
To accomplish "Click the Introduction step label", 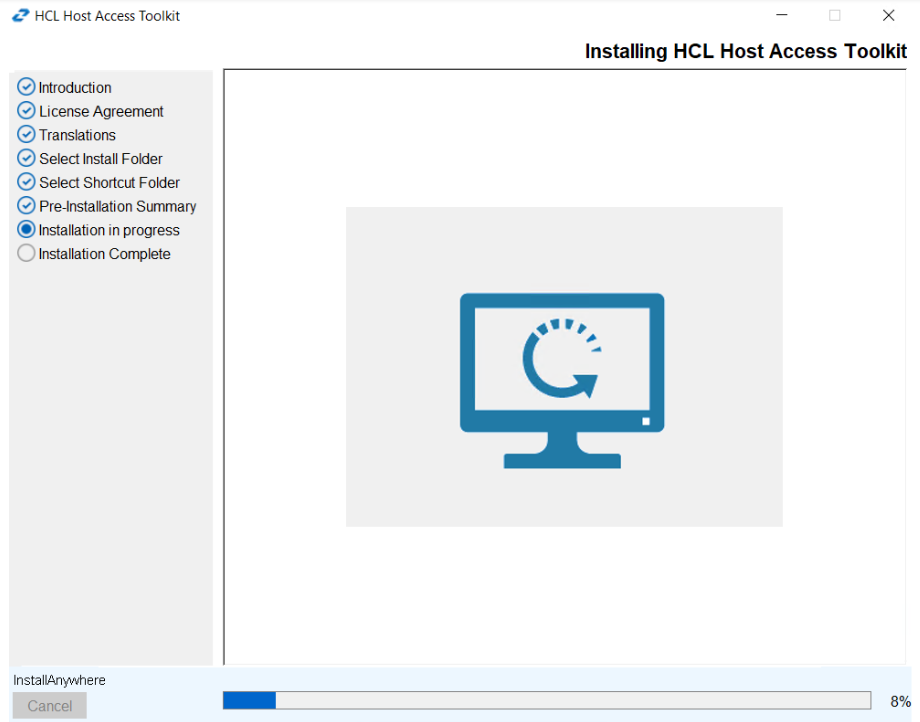I will tap(75, 87).
